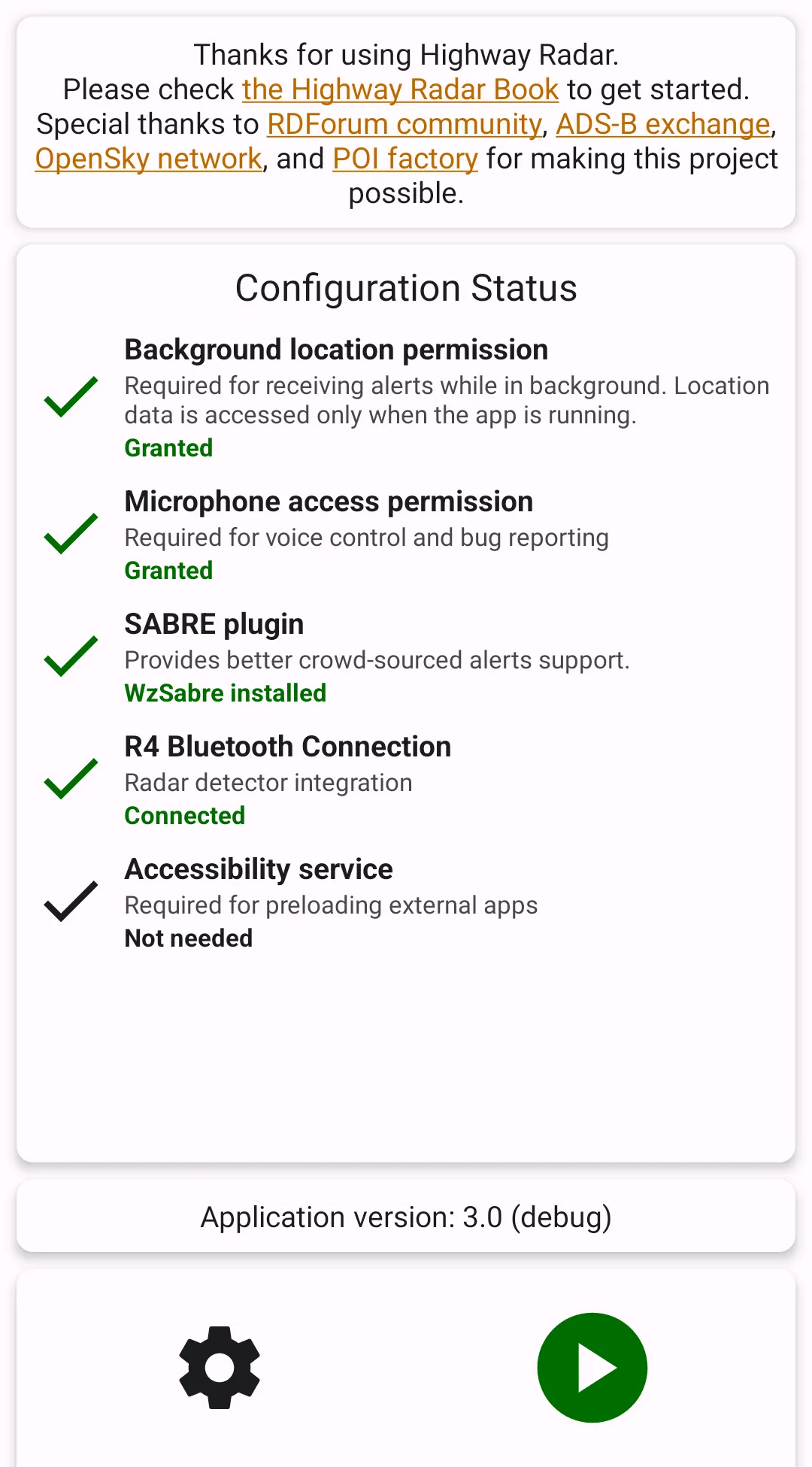Visit the RDForum community link

(x=404, y=125)
